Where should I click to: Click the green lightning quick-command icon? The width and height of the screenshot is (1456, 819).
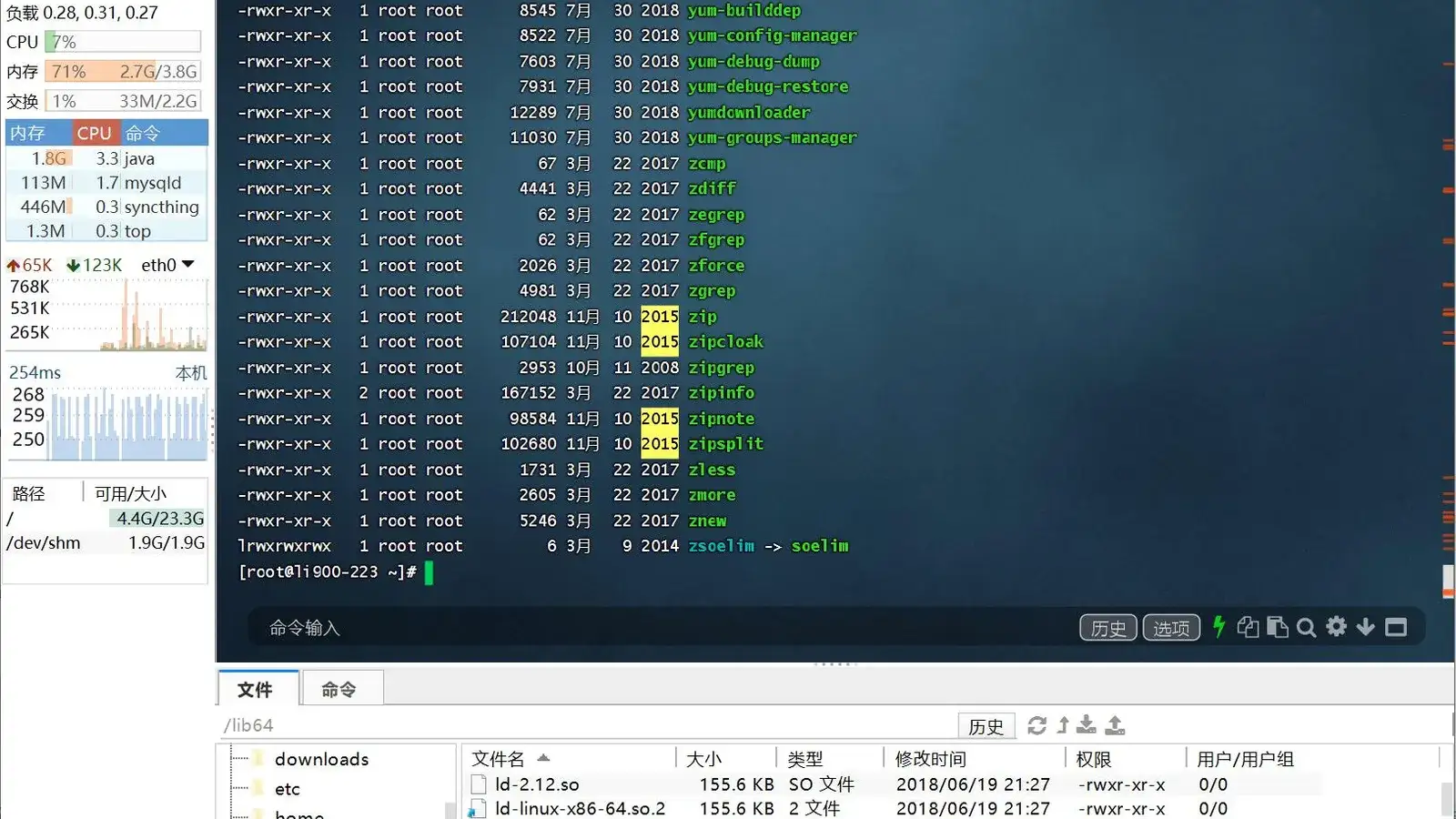point(1218,627)
